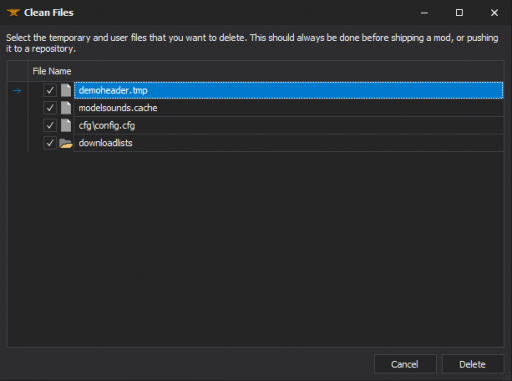The height and width of the screenshot is (381, 512).
Task: Select the cfg\config.cfg row
Action: pyautogui.click(x=288, y=125)
